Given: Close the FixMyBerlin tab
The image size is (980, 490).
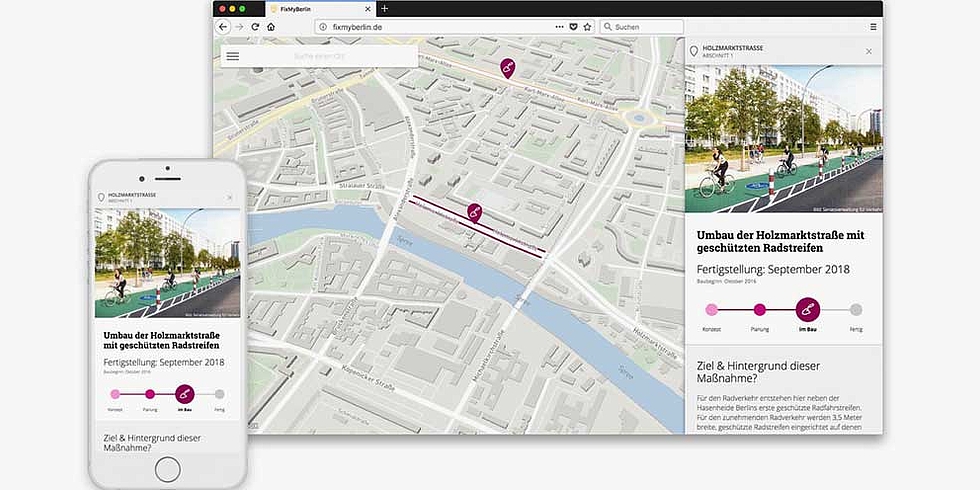Looking at the screenshot, I should [368, 9].
